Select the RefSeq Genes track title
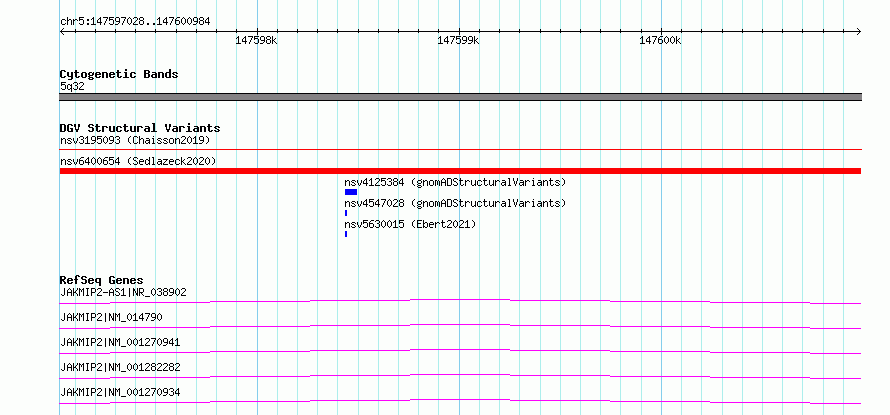Image resolution: width=890 pixels, height=415 pixels. click(x=102, y=280)
